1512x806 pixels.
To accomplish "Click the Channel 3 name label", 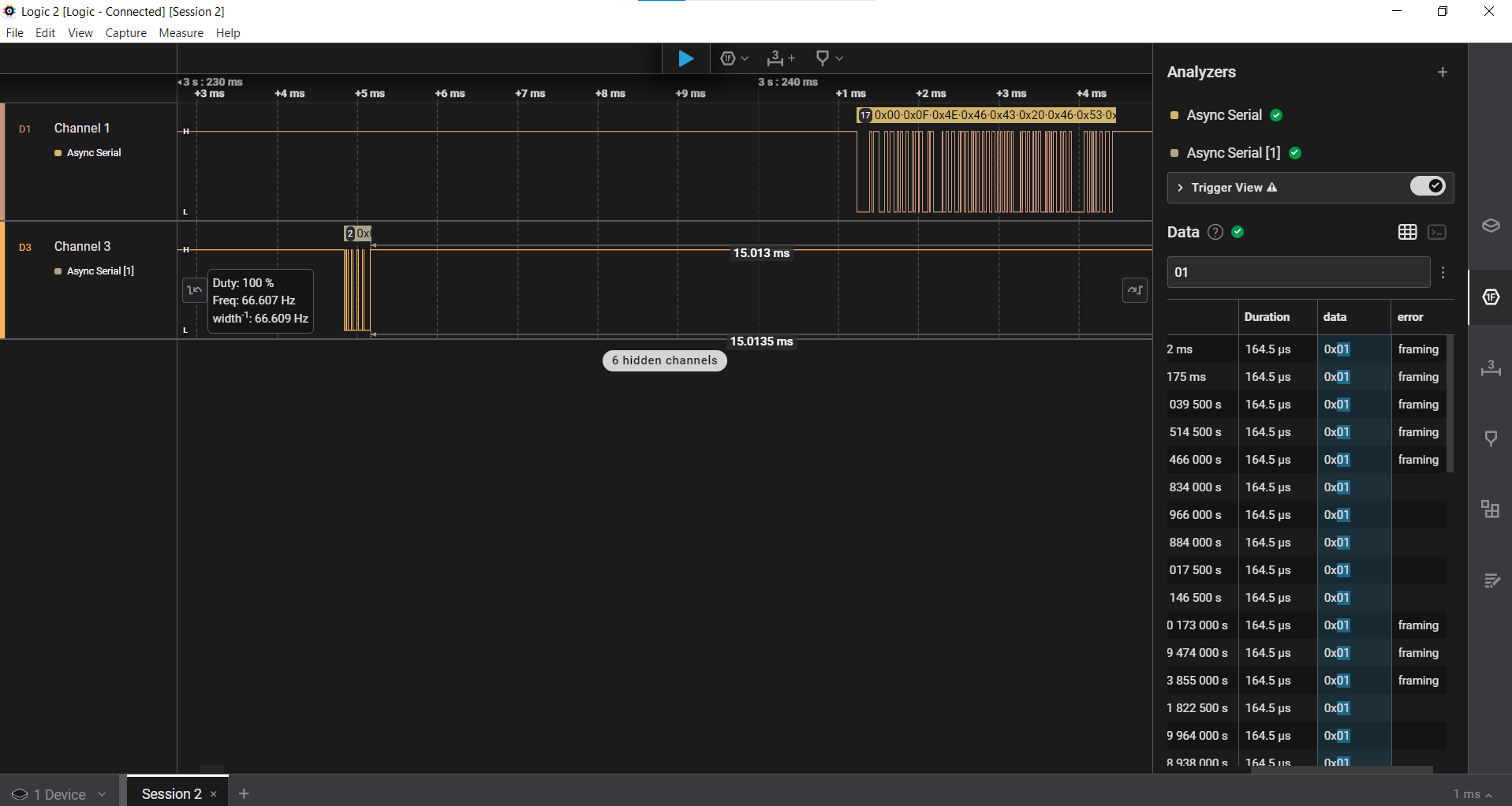I will [x=82, y=246].
